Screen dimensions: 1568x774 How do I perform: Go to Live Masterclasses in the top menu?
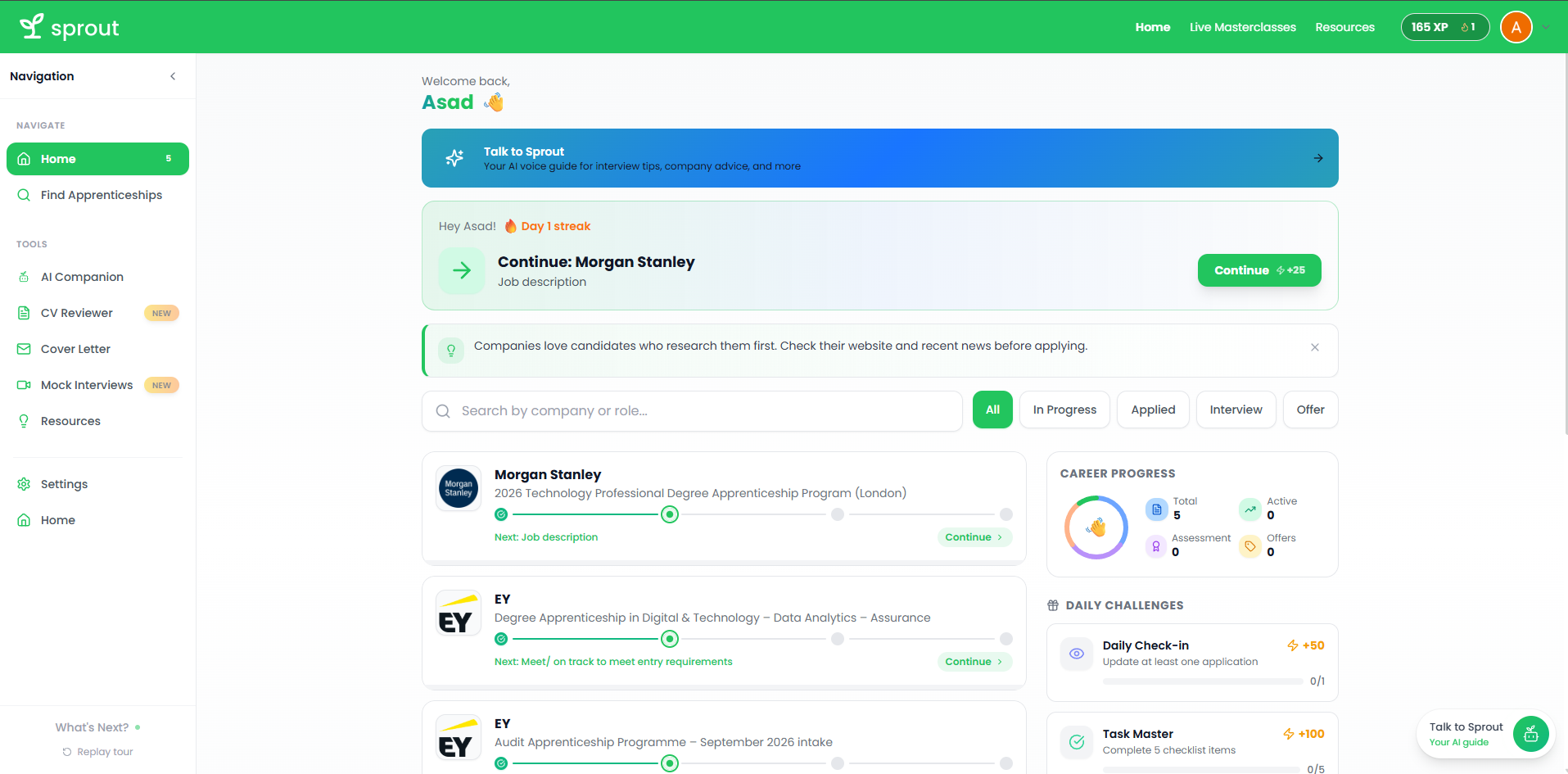(1242, 27)
